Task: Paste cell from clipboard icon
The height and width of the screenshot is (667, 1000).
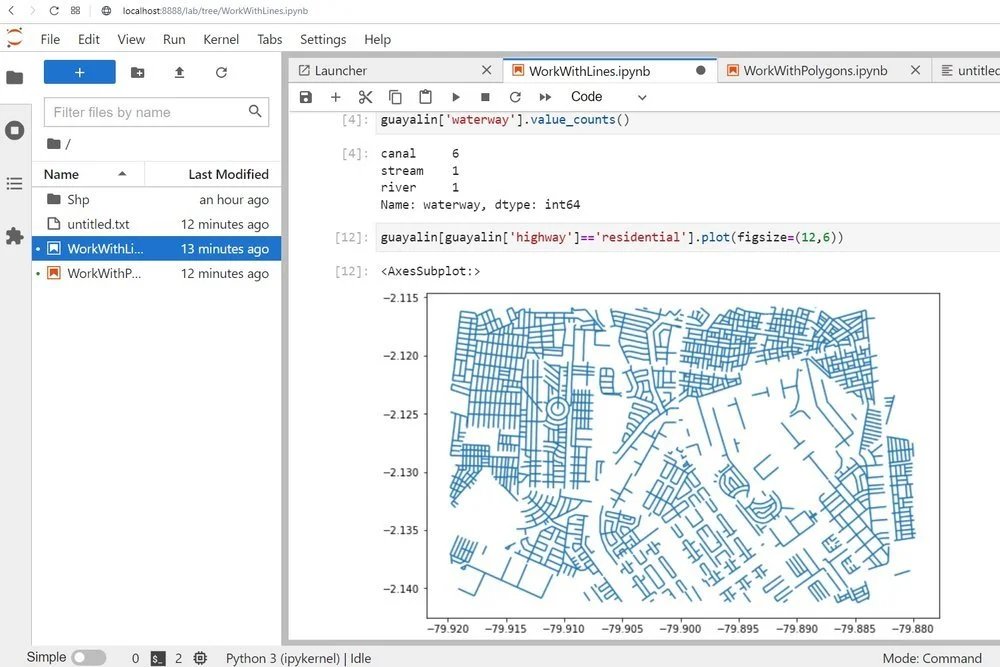Action: tap(425, 97)
